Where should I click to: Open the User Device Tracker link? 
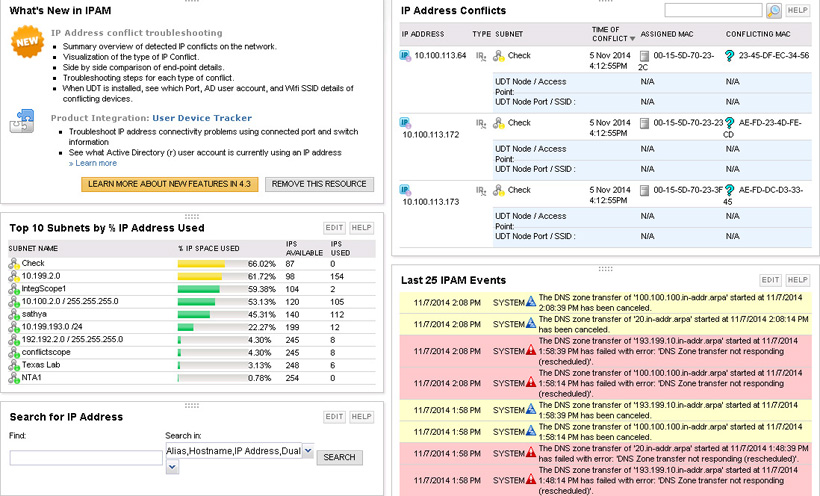coord(201,118)
